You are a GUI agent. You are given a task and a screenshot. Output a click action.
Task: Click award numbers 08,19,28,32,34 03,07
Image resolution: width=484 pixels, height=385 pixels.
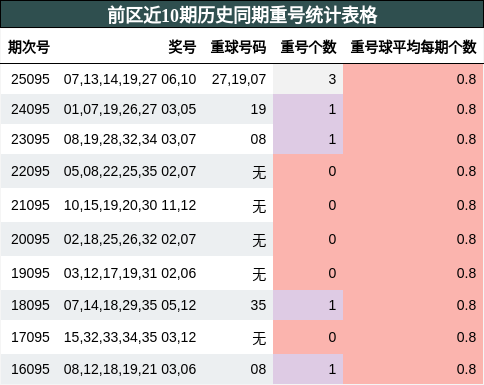(130, 139)
